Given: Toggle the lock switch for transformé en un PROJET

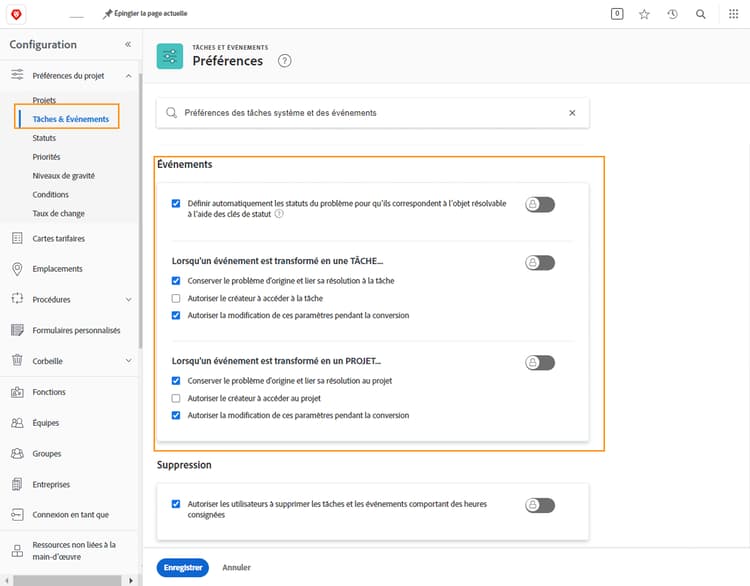Looking at the screenshot, I should pos(540,363).
